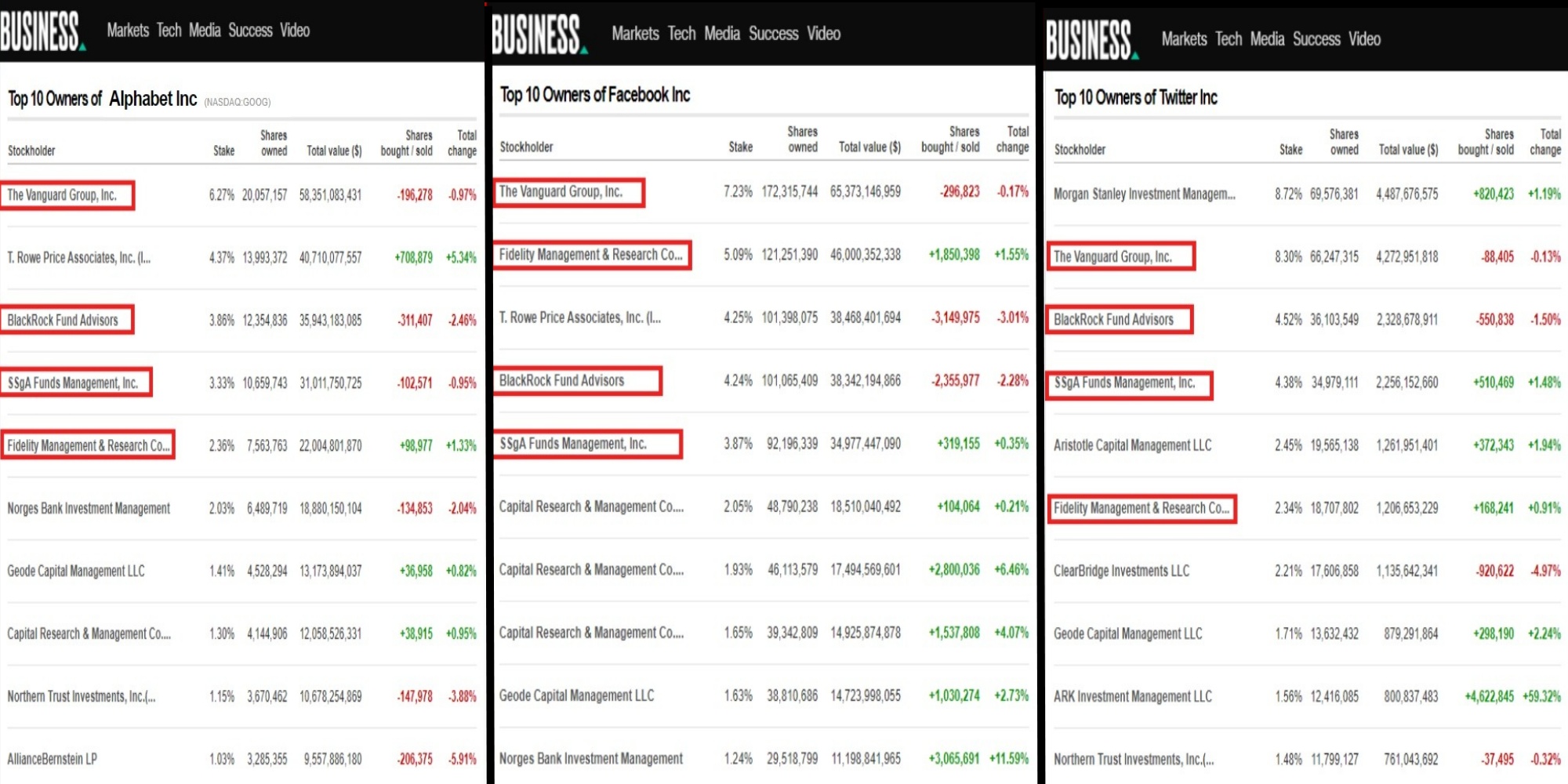This screenshot has width=1568, height=784.
Task: Click Northern Trust Investments in Alphabet owners
Action: [82, 697]
